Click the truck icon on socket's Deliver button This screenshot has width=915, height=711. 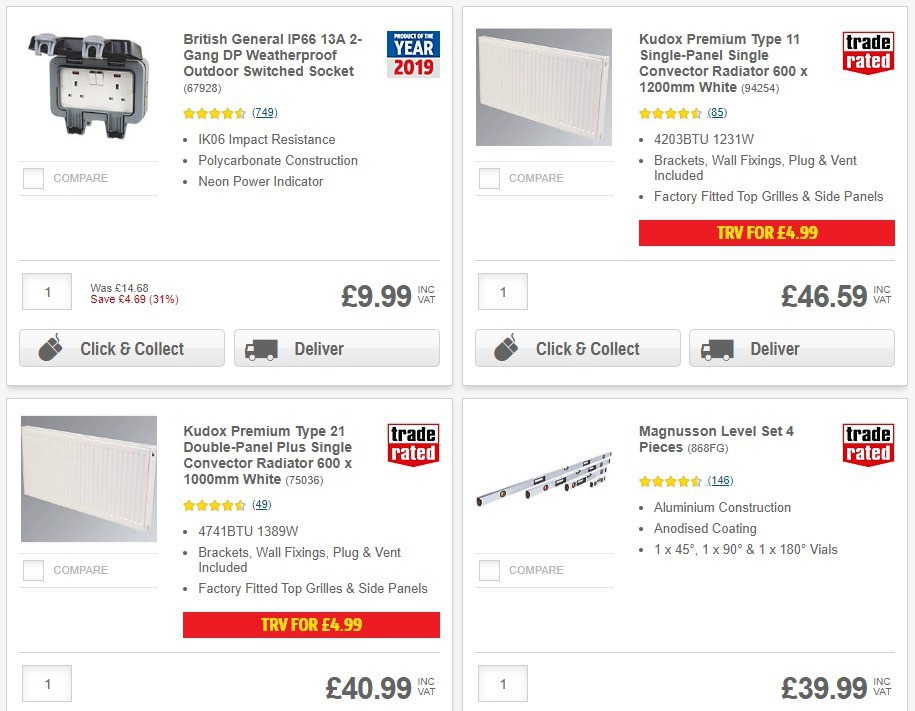(x=260, y=348)
